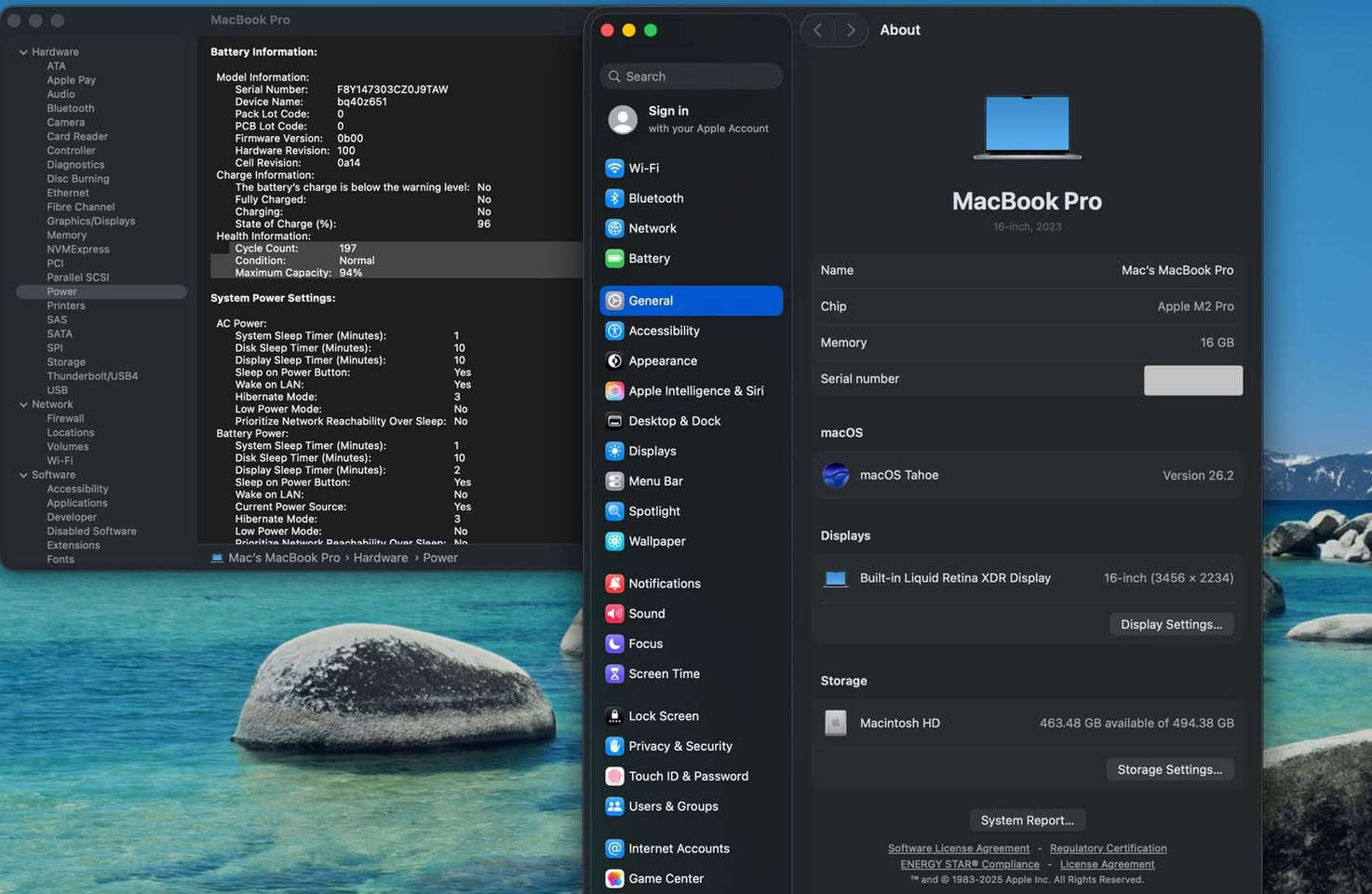Select Memory under Hardware
Screen dimensions: 1372x894
(x=66, y=235)
